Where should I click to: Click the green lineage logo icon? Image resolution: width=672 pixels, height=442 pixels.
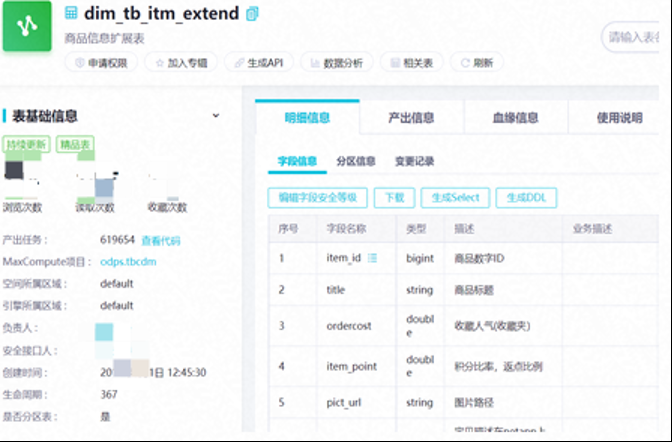tap(27, 26)
